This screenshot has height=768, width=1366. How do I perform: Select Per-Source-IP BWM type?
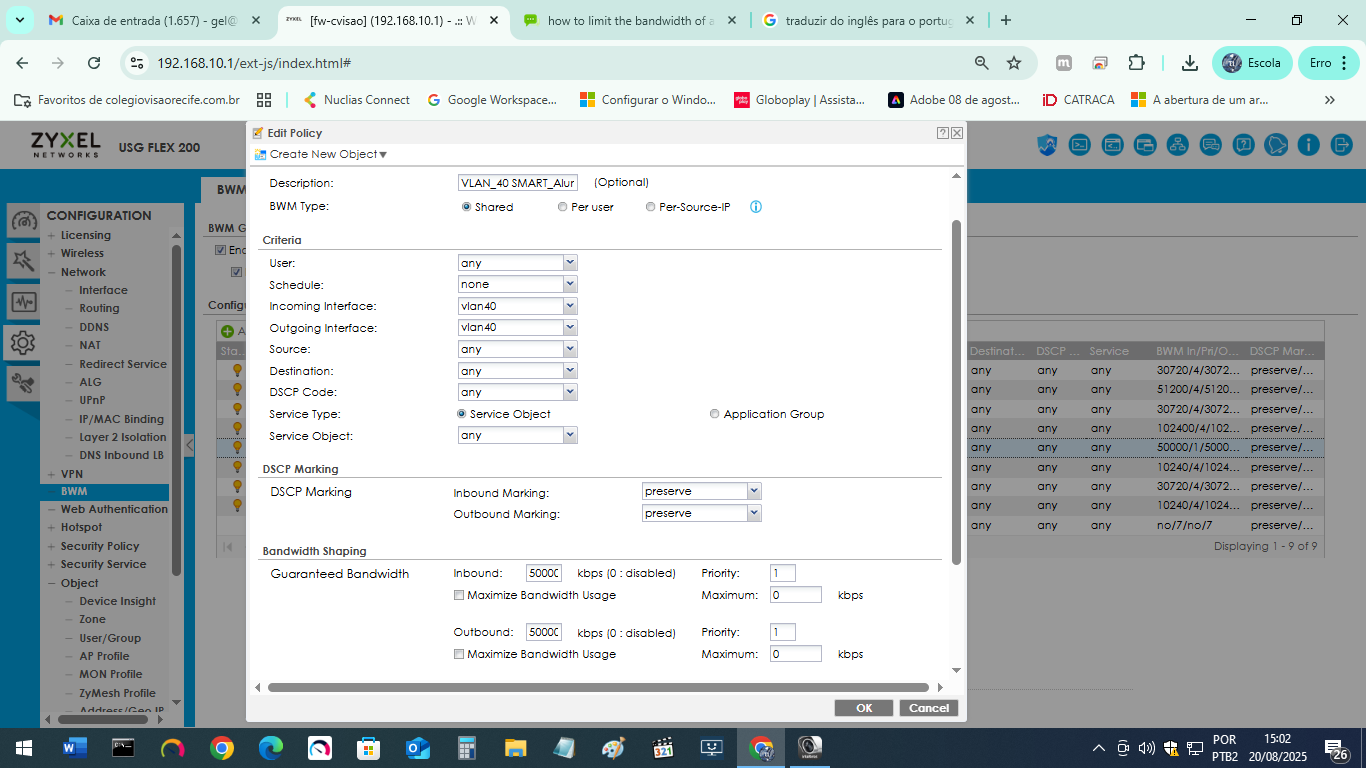click(650, 207)
